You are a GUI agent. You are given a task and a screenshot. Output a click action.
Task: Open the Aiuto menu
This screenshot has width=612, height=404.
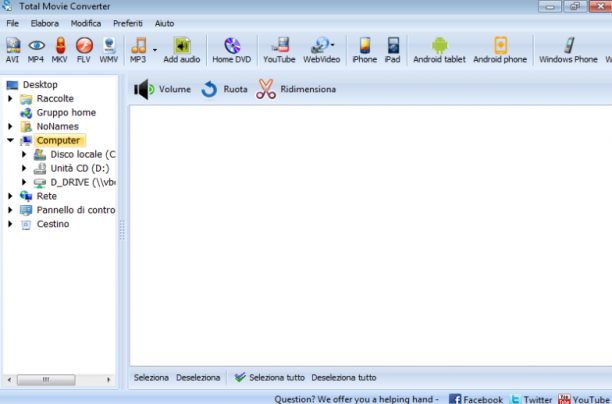[164, 23]
